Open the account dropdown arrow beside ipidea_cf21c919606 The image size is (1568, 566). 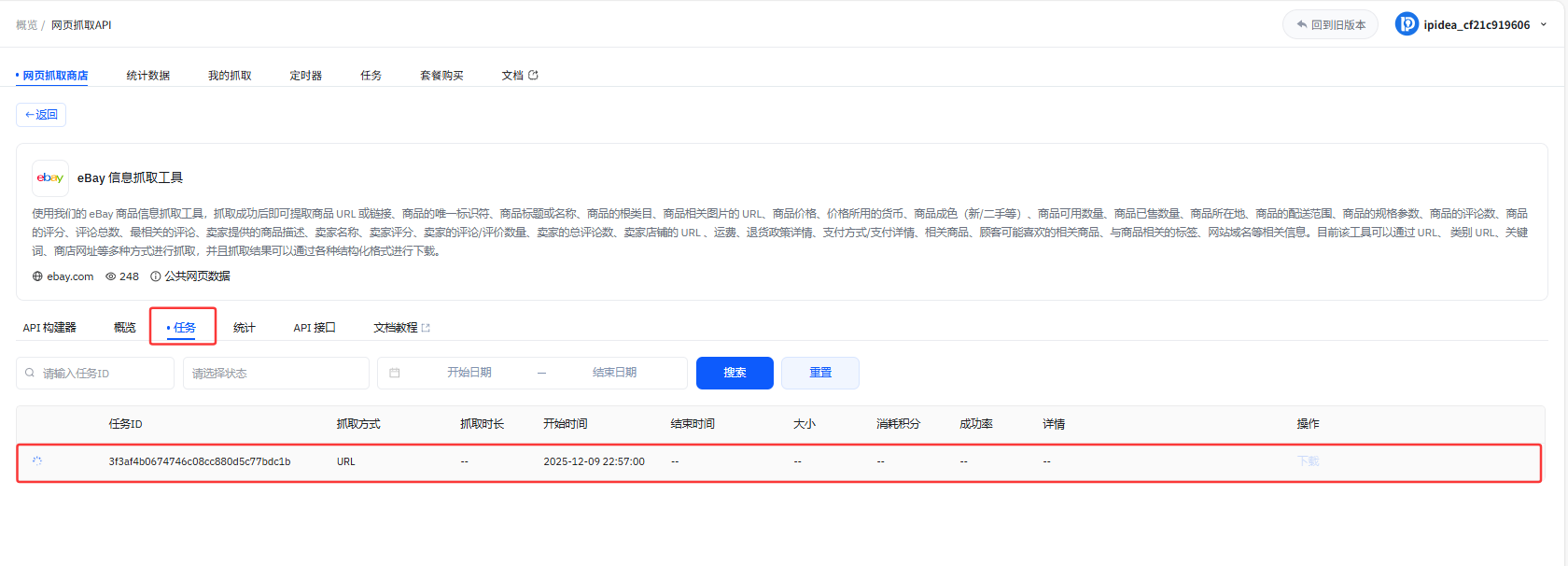coord(1543,24)
